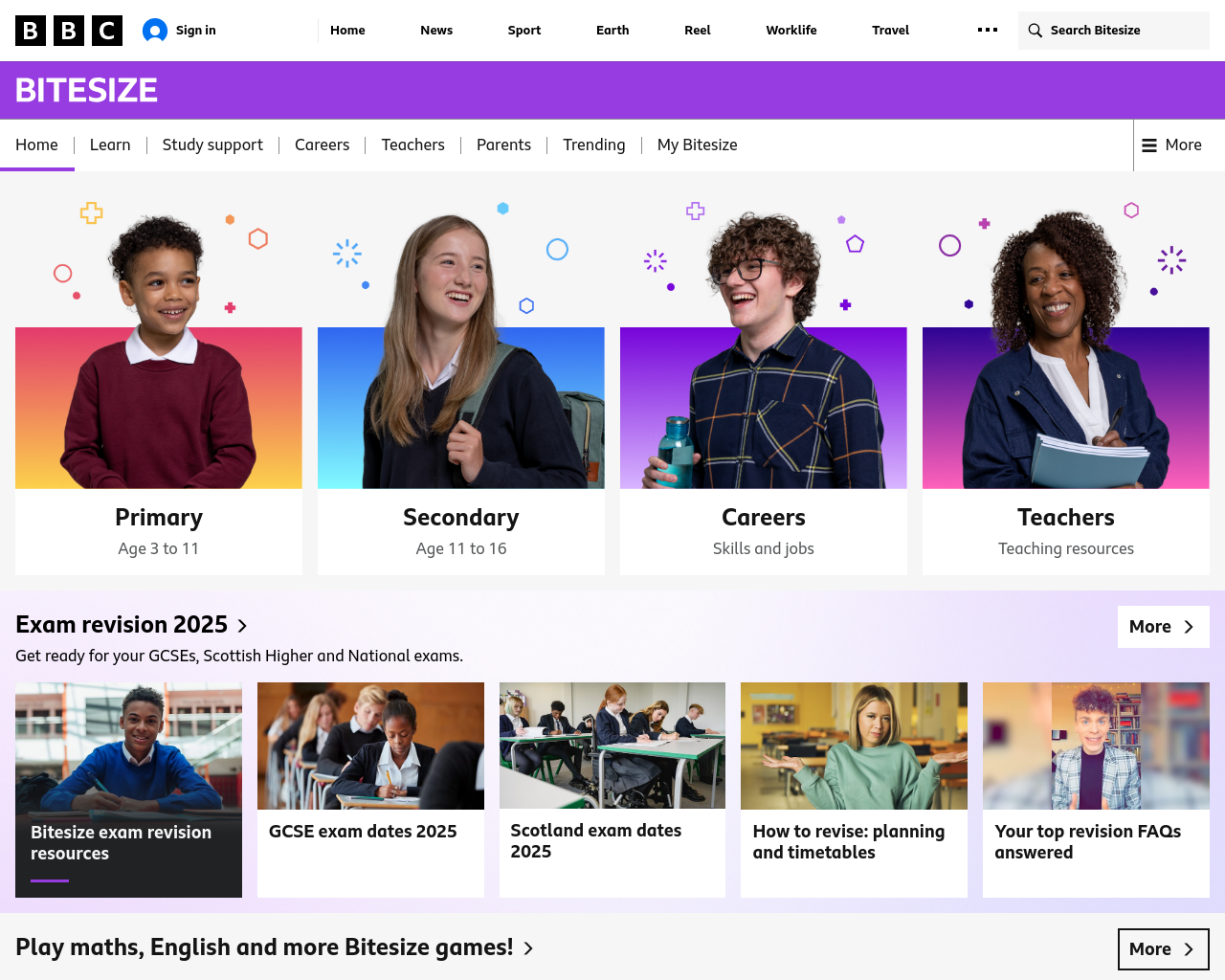Open the Teachers navigation tab
The height and width of the screenshot is (980, 1225).
[412, 145]
